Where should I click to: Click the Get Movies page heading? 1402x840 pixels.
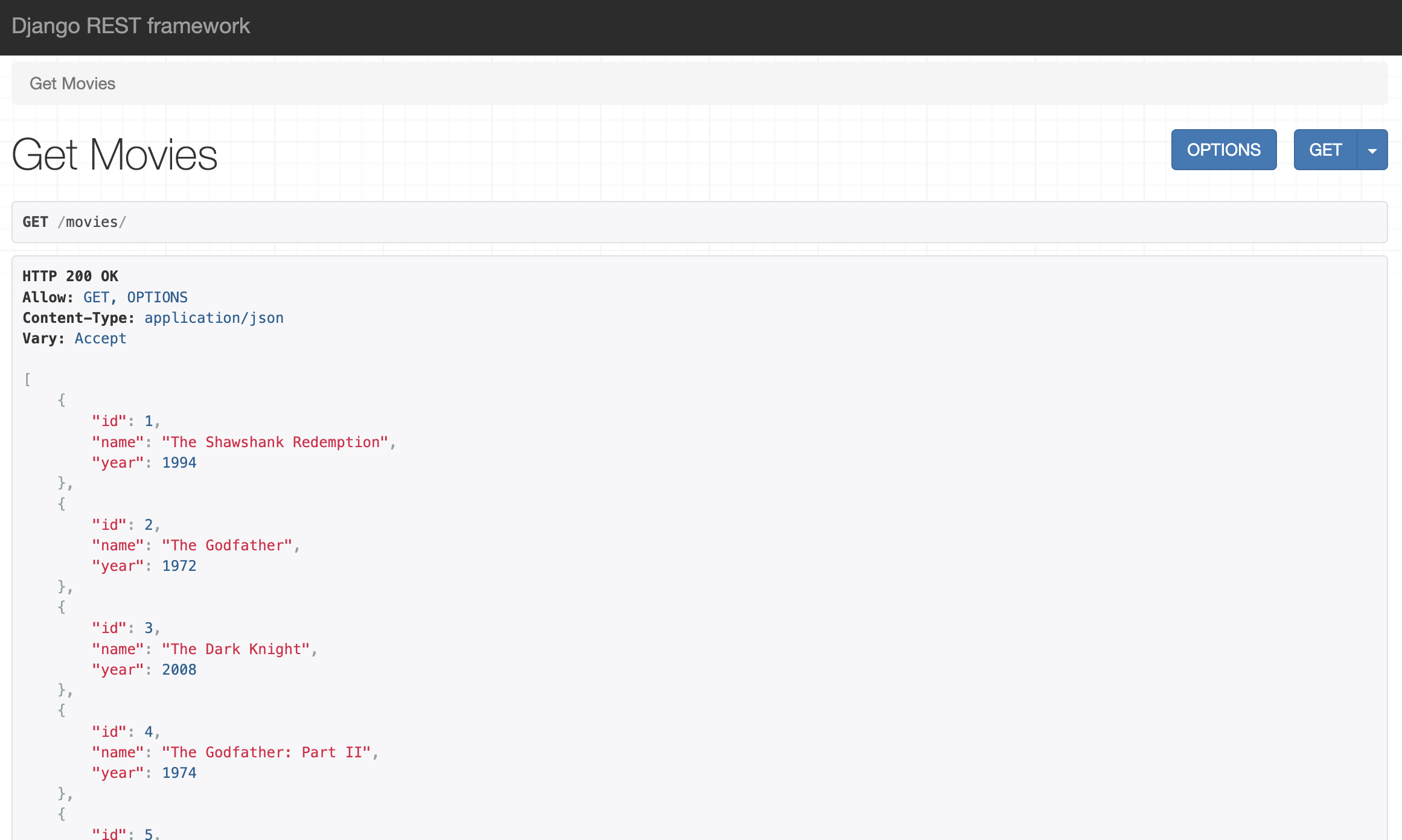(x=115, y=155)
